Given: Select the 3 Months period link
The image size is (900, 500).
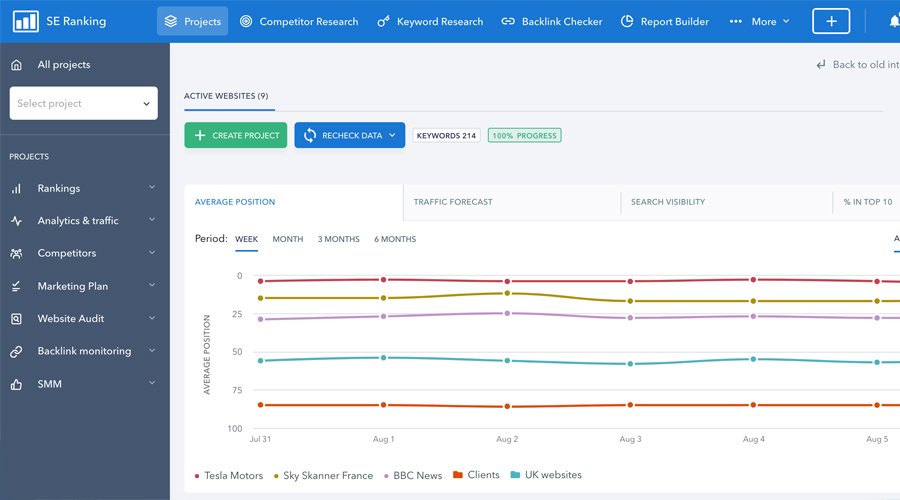Looking at the screenshot, I should point(338,239).
